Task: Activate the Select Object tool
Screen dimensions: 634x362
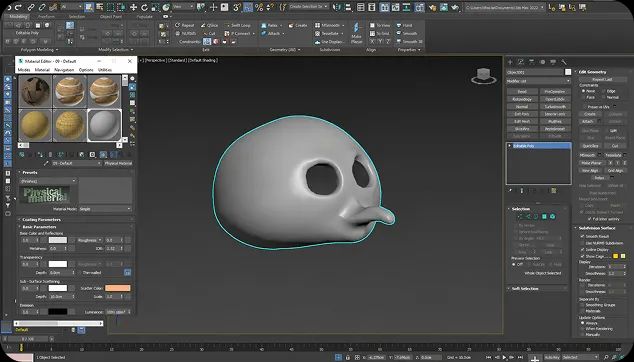Action: [x=89, y=7]
